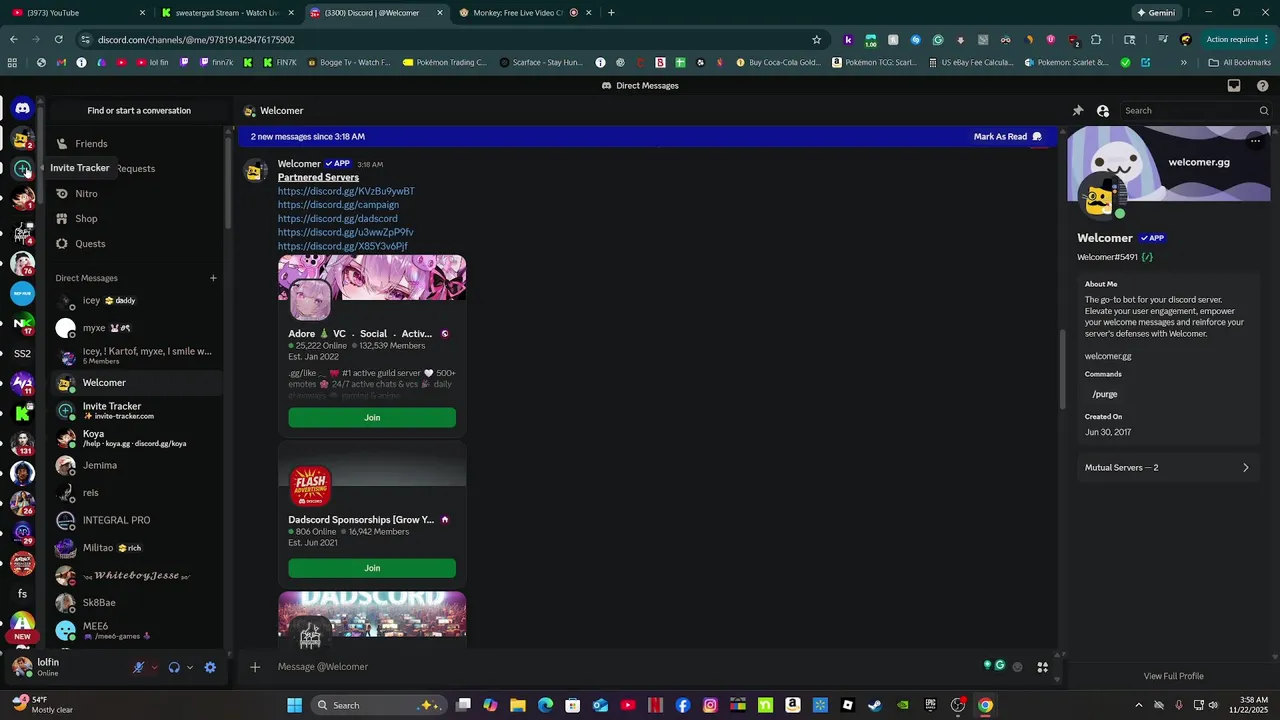Show more bookmarks with the chevron

[1183, 62]
